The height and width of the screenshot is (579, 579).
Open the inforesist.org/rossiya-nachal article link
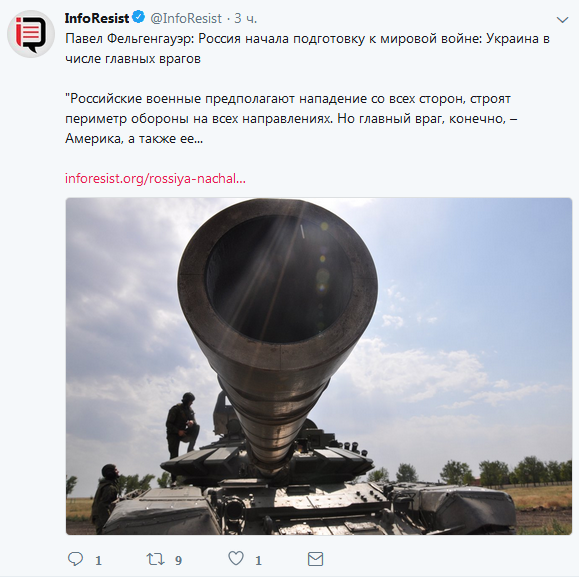155,179
